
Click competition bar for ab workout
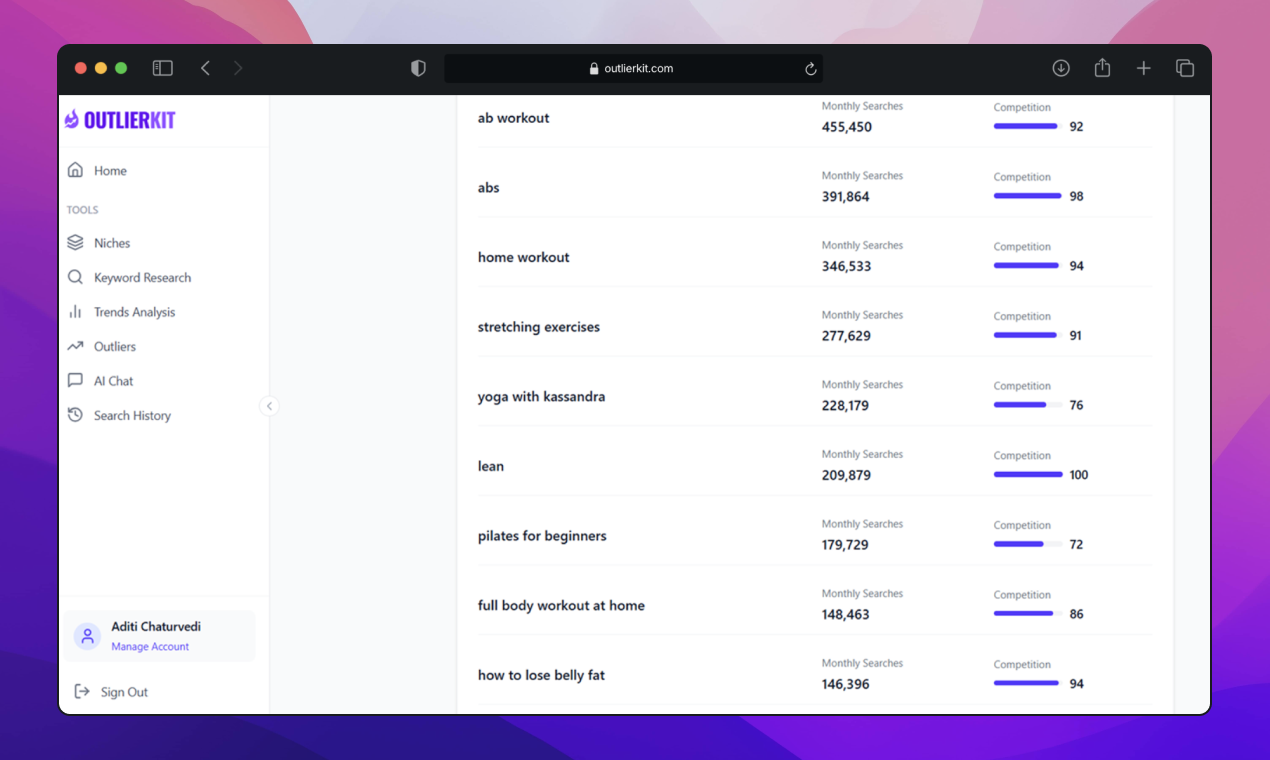(1027, 126)
